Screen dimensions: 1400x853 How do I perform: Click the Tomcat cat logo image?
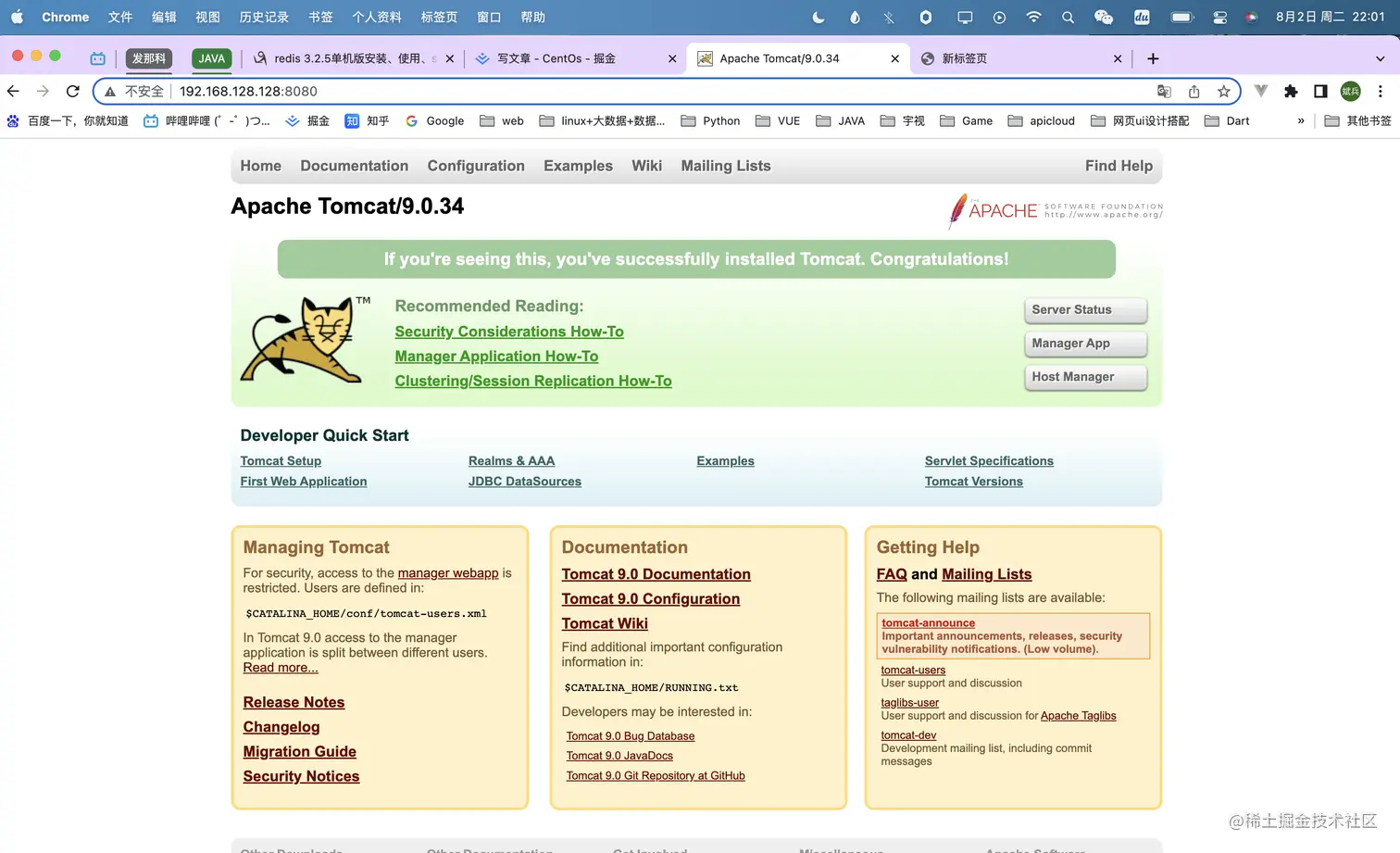coord(304,339)
